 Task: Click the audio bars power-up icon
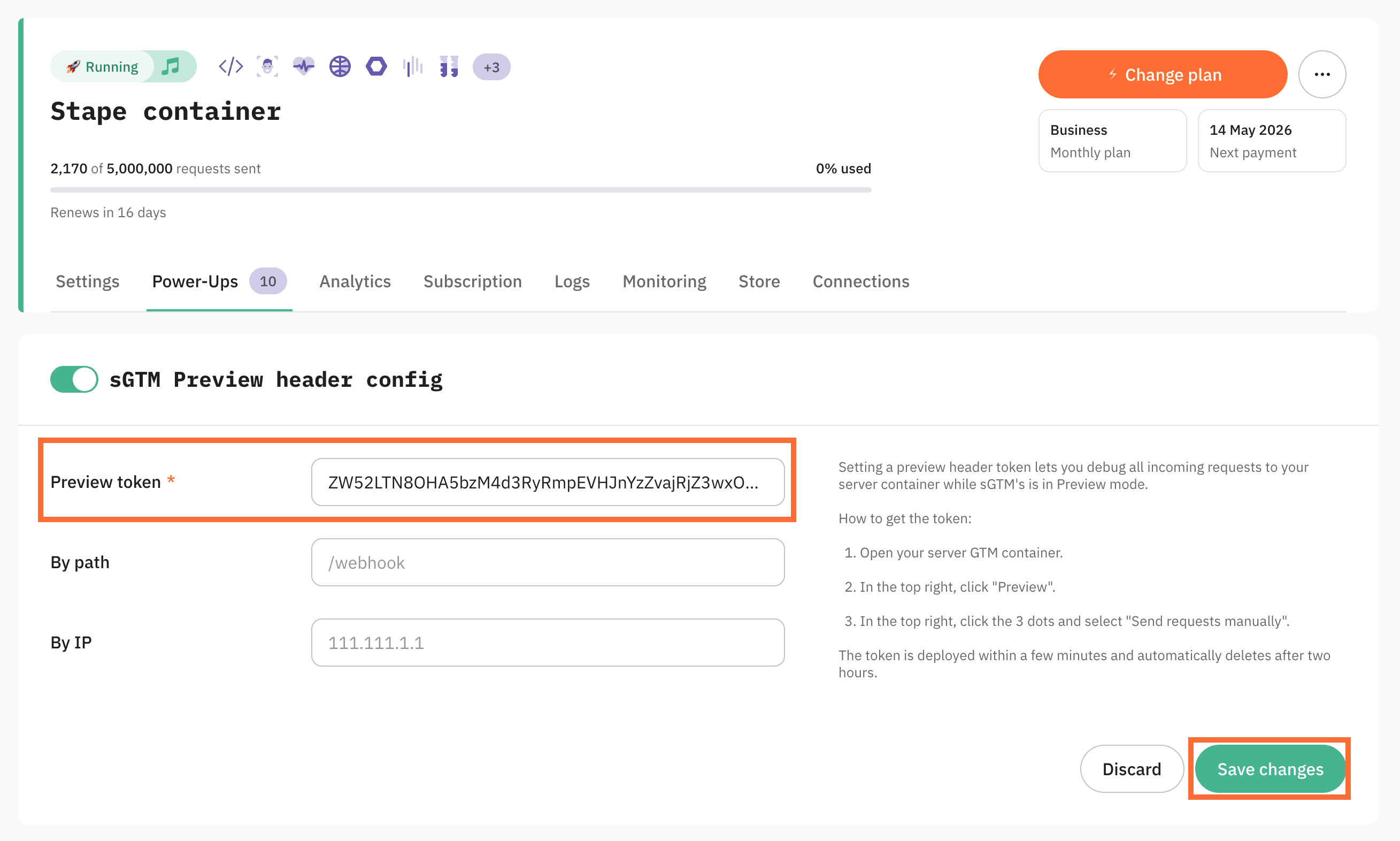413,67
